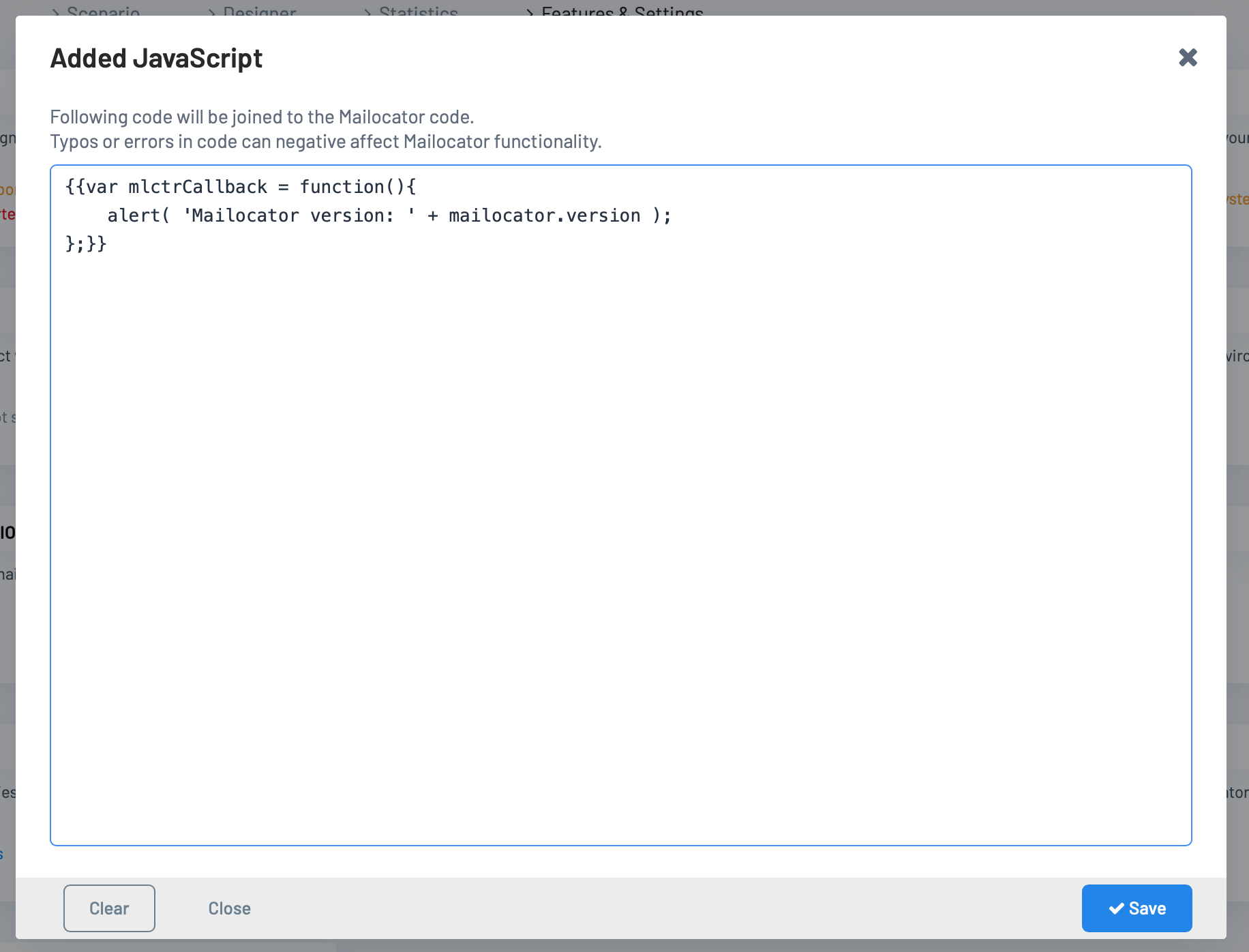Click the 'alert(' code line text

pyautogui.click(x=389, y=215)
